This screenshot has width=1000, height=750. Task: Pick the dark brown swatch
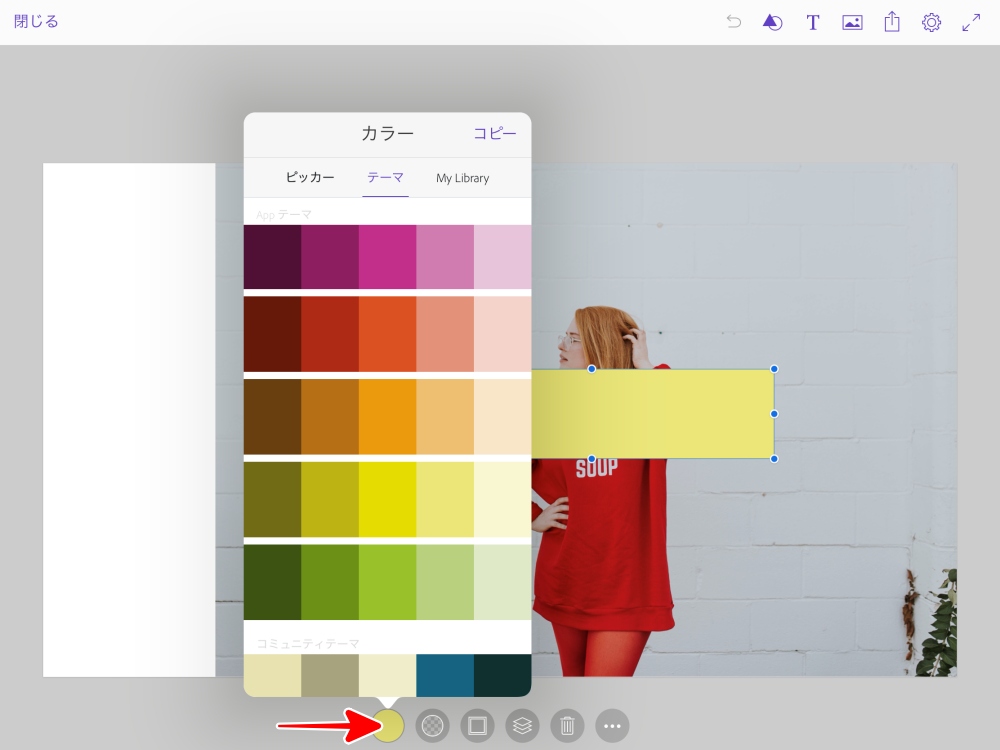[x=272, y=417]
